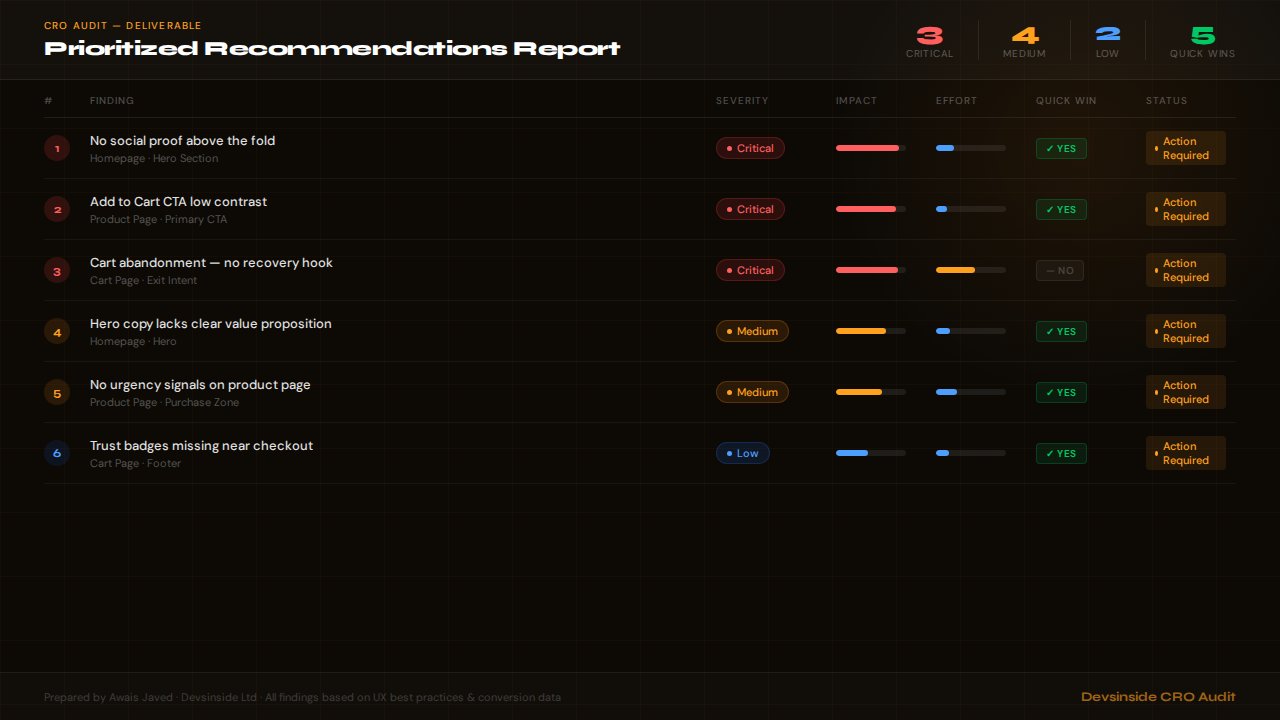Click the Status column header
Viewport: 1280px width, 720px height.
point(1166,101)
